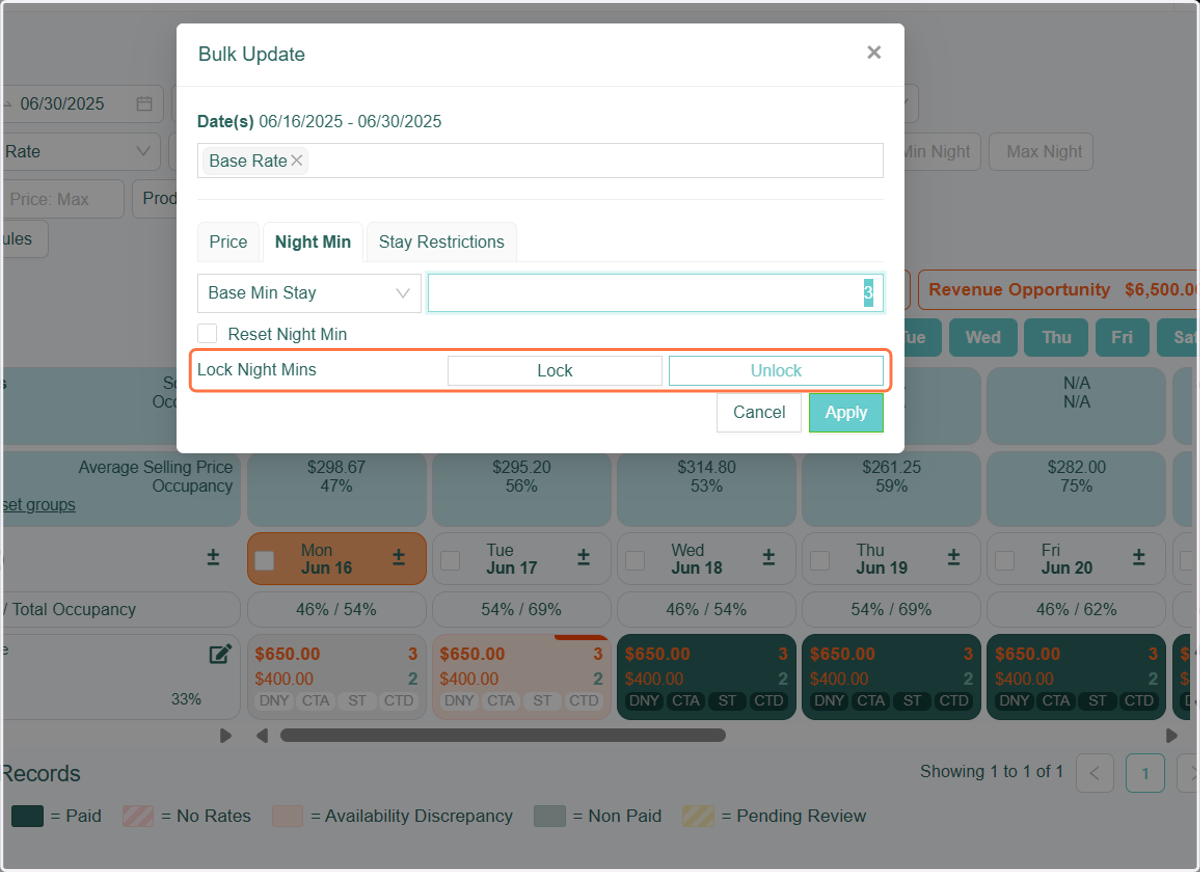Select the Fri weekday button
The height and width of the screenshot is (872, 1200).
click(x=1122, y=338)
